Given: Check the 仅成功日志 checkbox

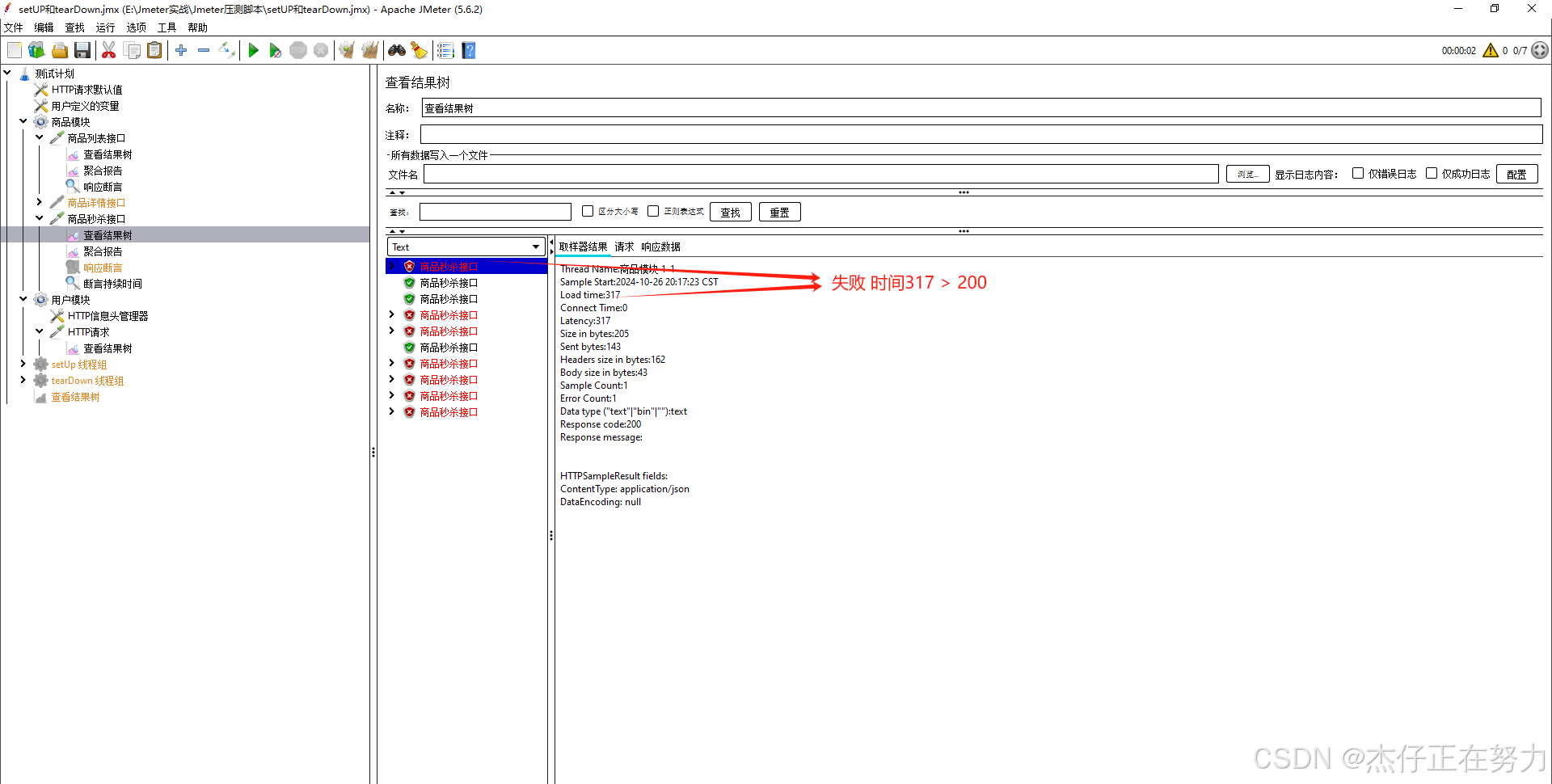Looking at the screenshot, I should 1432,173.
